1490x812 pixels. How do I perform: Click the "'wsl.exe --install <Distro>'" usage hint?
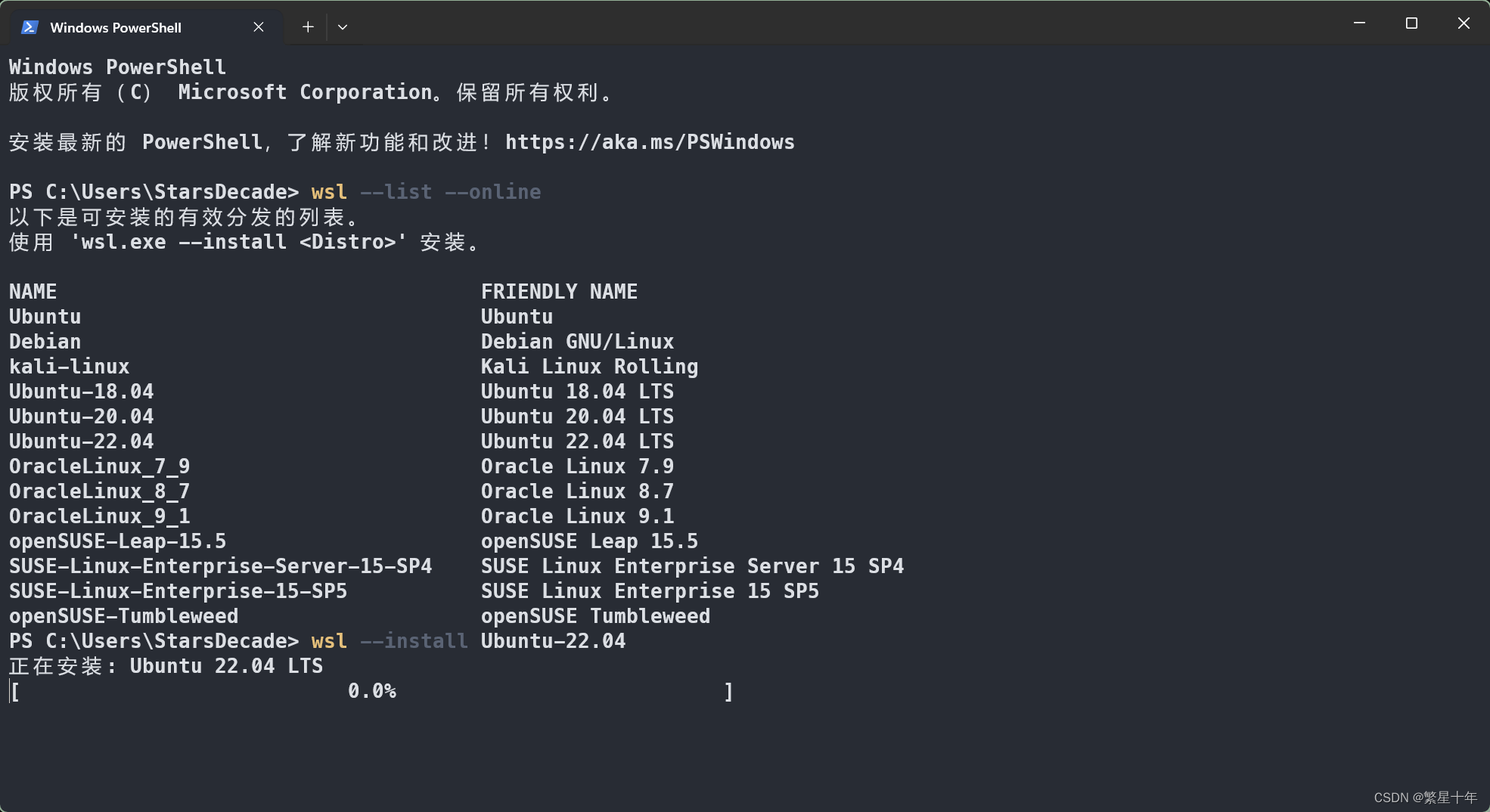tap(239, 242)
